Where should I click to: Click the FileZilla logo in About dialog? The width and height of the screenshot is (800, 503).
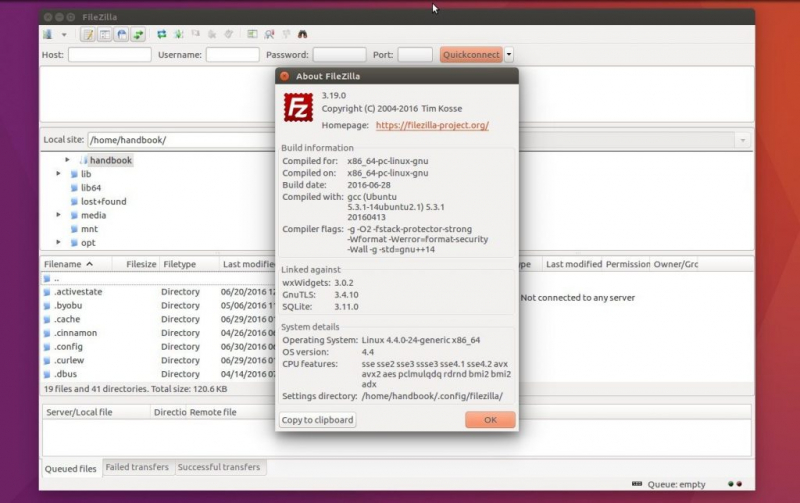pos(298,107)
